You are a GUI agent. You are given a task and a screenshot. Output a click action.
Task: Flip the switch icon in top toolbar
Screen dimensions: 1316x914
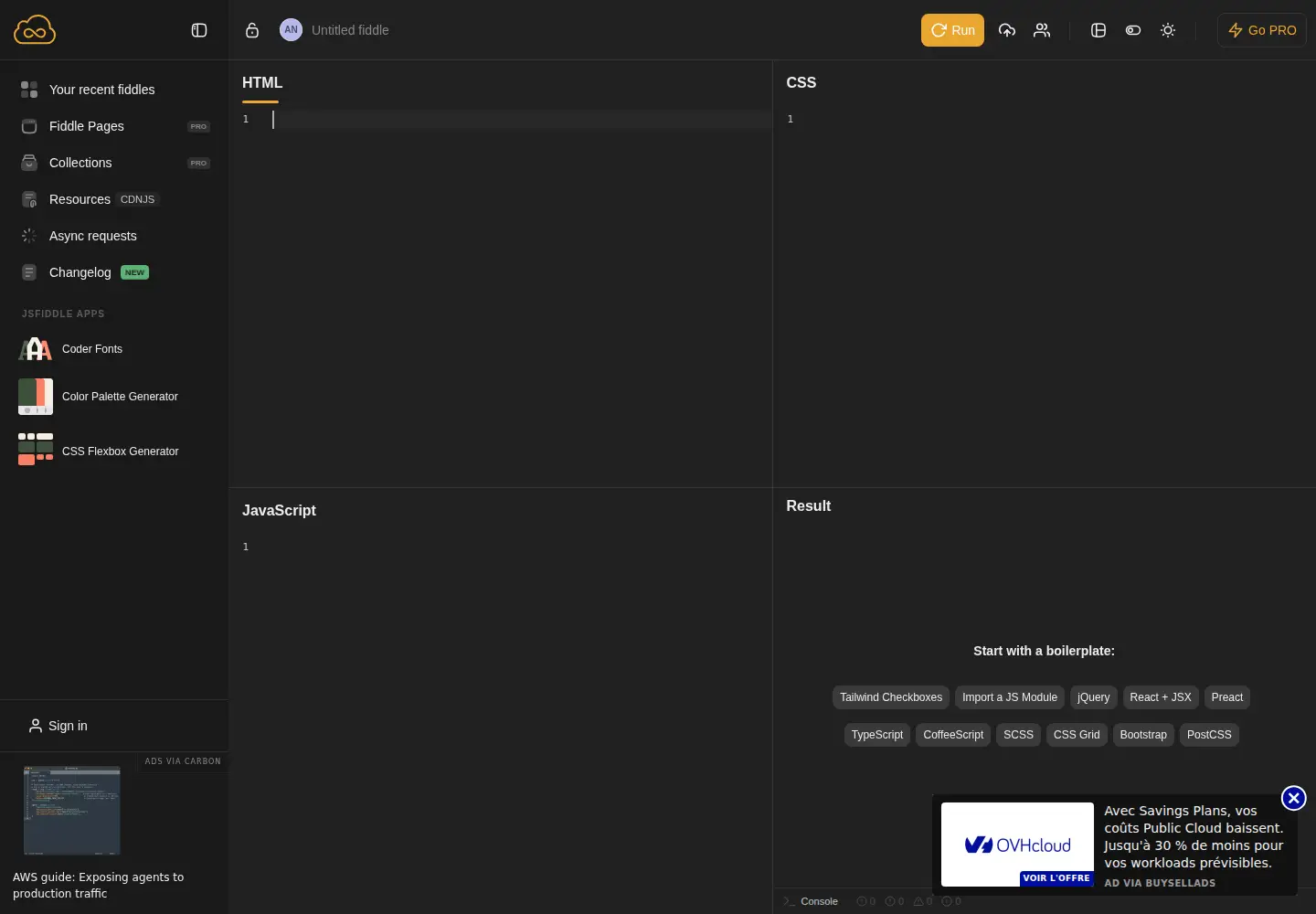1133,30
